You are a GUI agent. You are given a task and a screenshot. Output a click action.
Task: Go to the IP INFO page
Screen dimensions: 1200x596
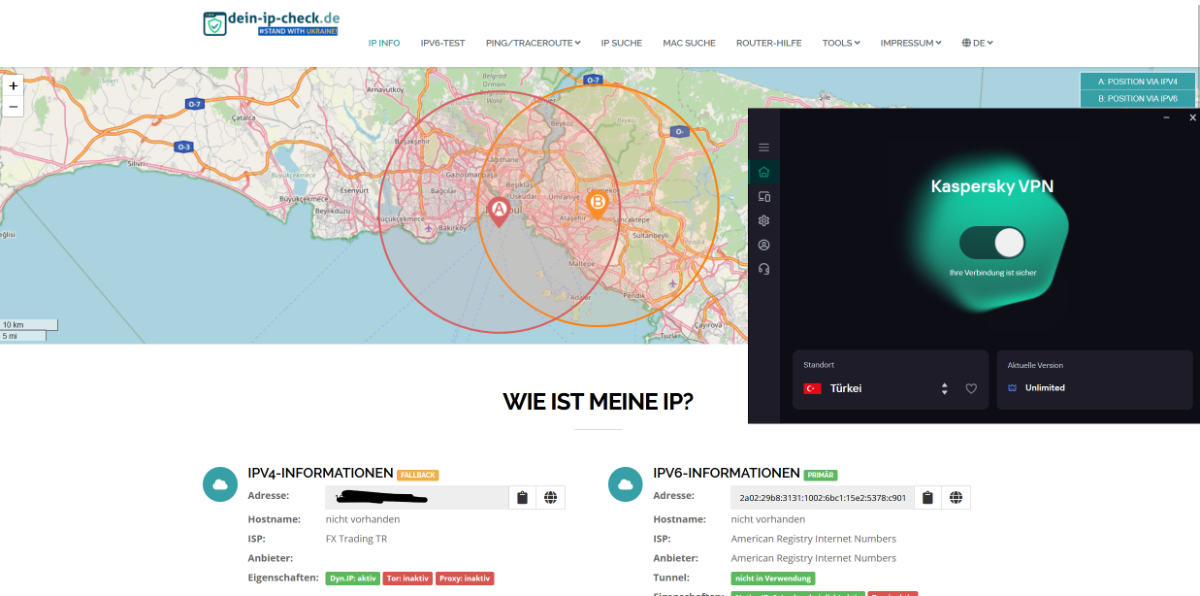click(384, 43)
